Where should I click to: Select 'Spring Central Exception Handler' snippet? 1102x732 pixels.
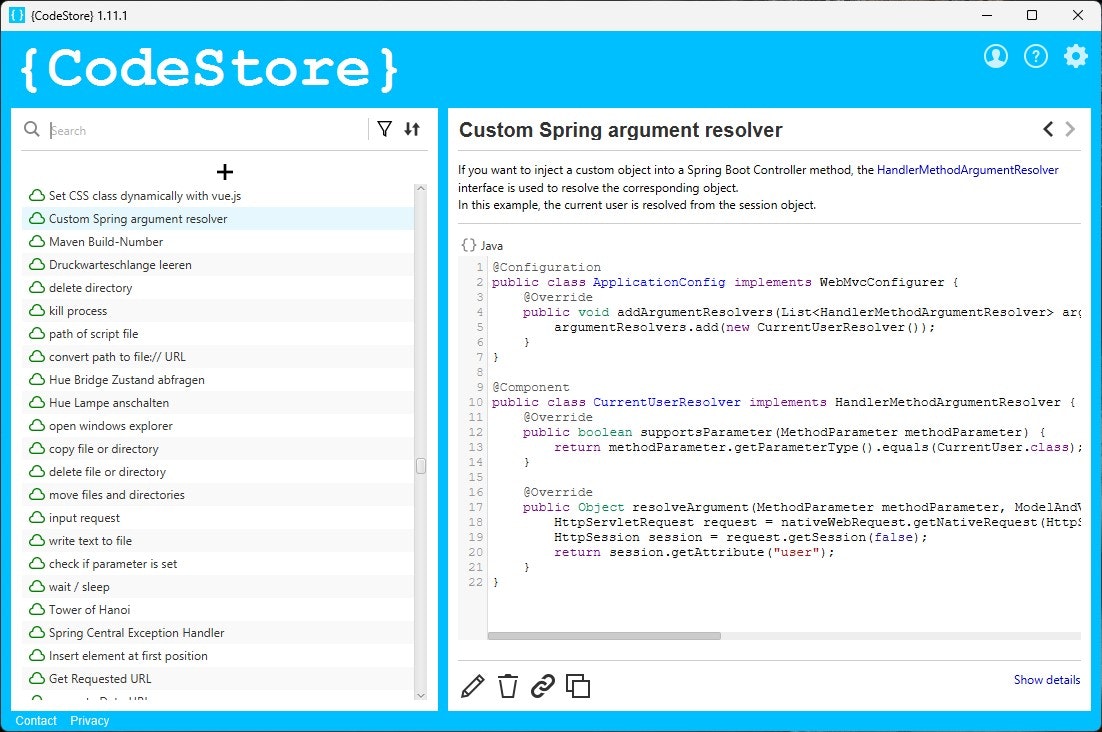pos(218,633)
